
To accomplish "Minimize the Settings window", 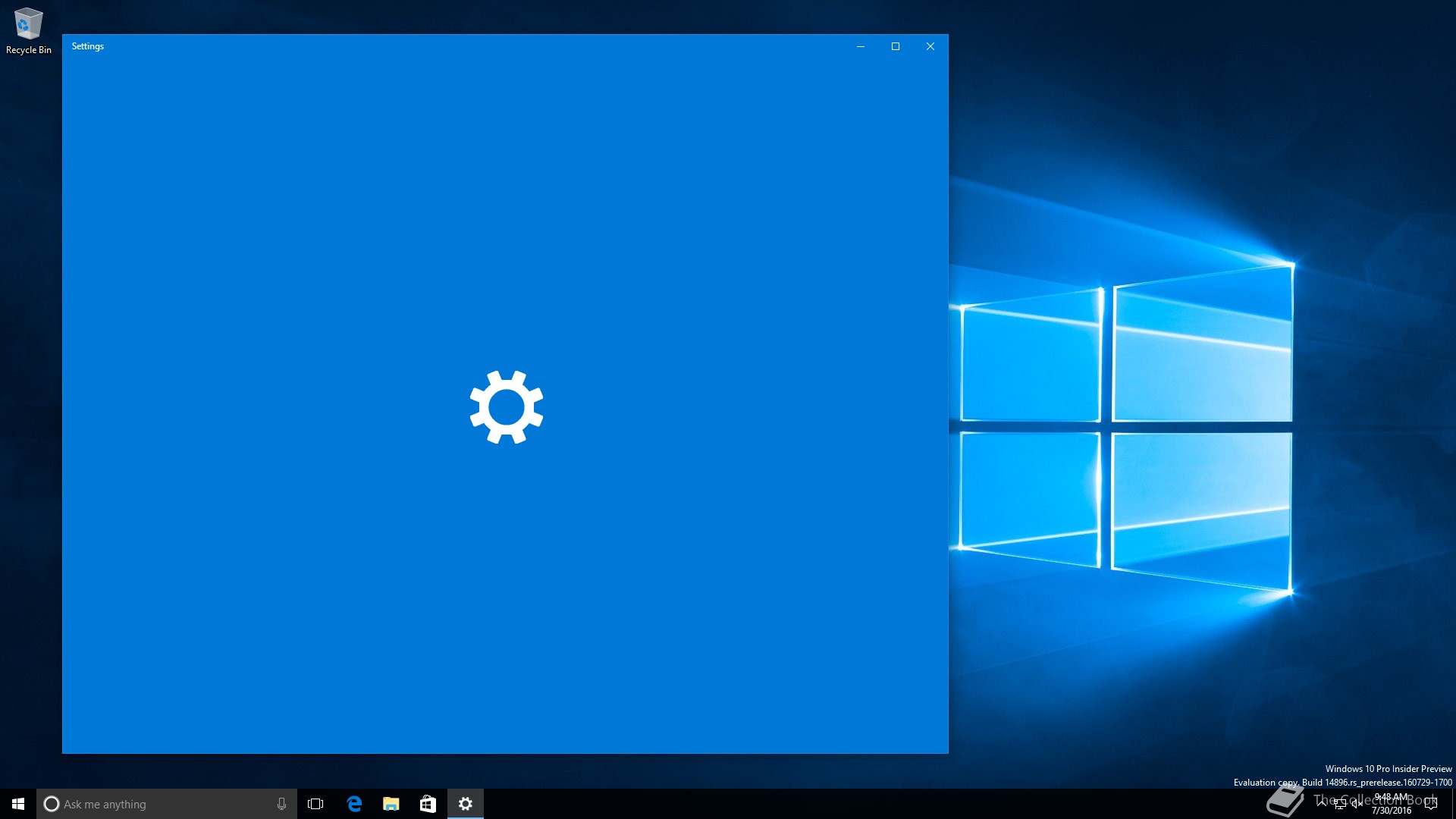I will coord(861,46).
